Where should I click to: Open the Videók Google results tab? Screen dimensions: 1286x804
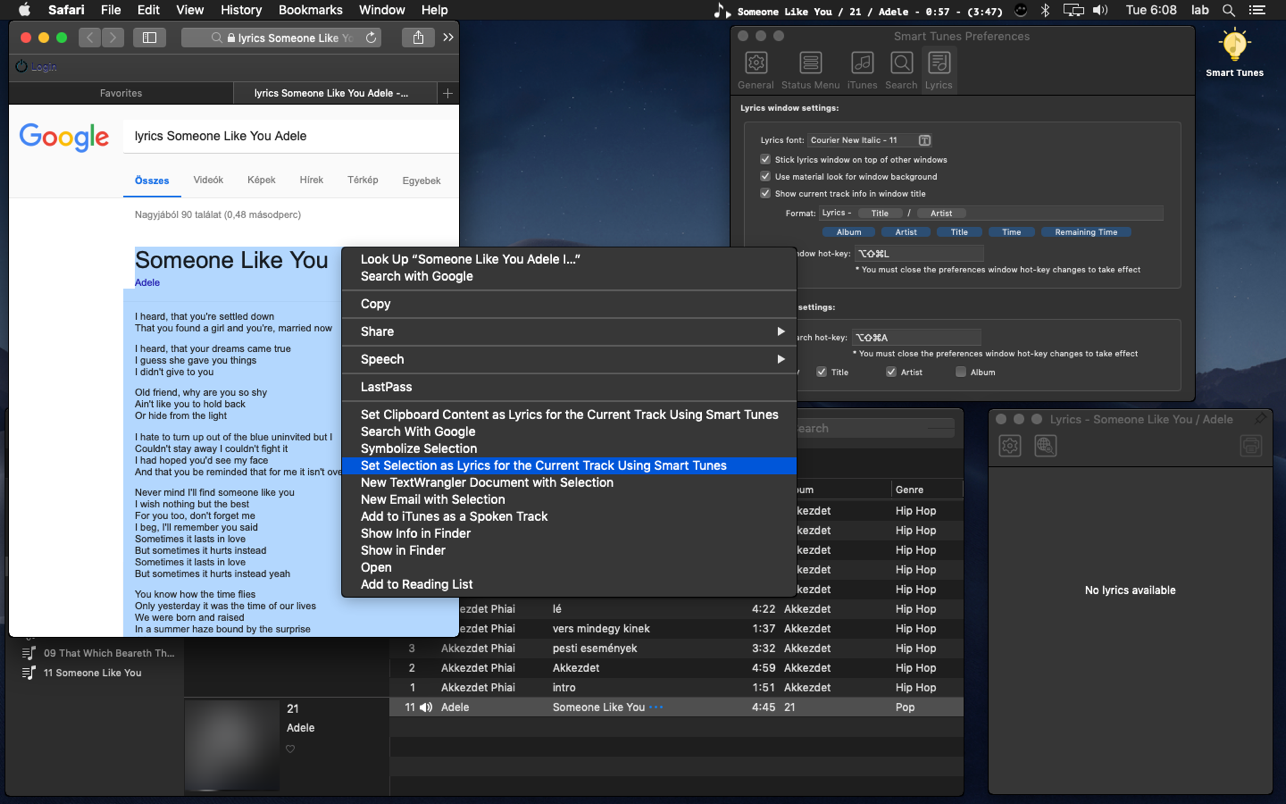[208, 181]
